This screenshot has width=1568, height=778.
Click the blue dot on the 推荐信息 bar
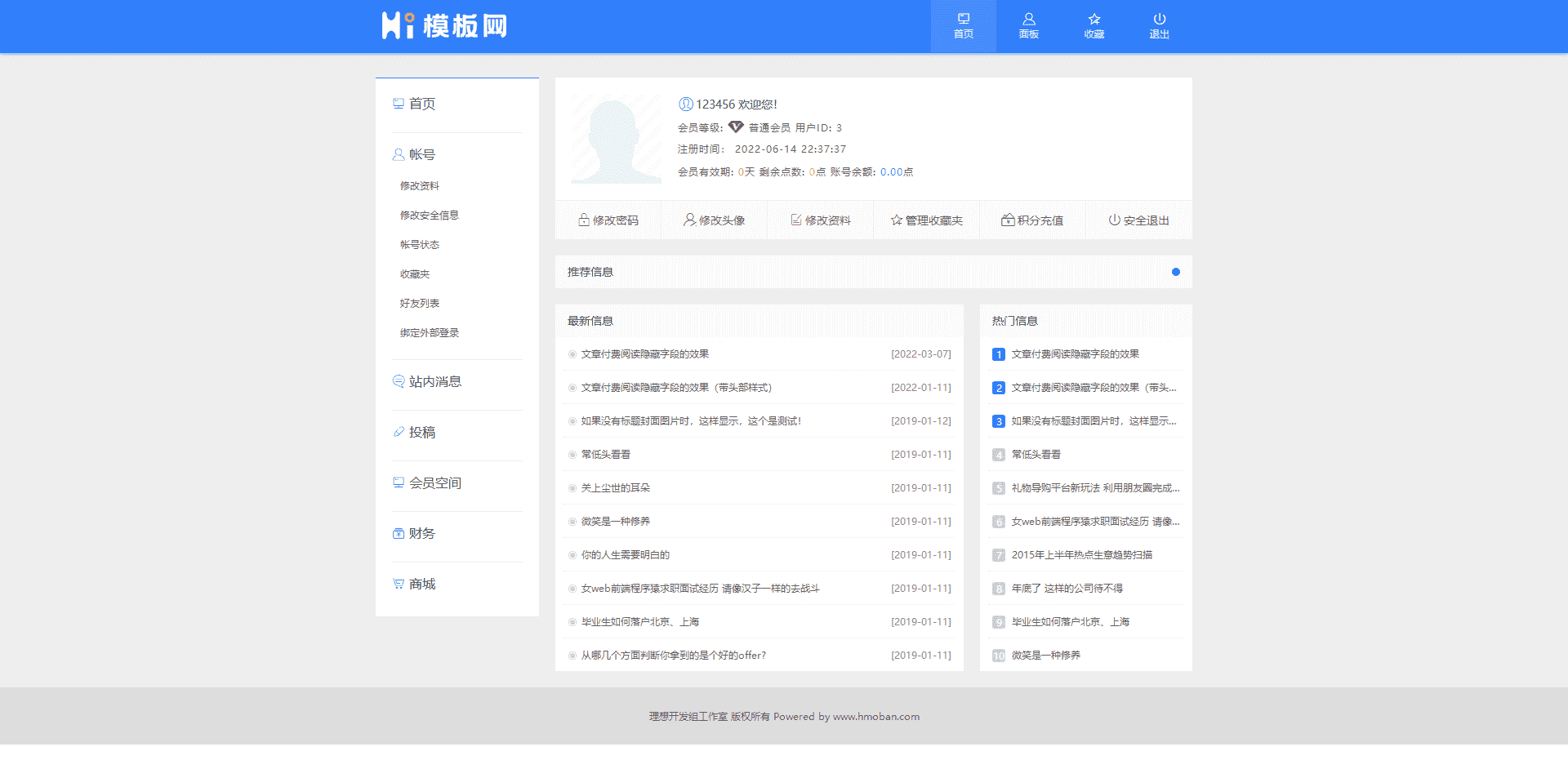(1176, 272)
